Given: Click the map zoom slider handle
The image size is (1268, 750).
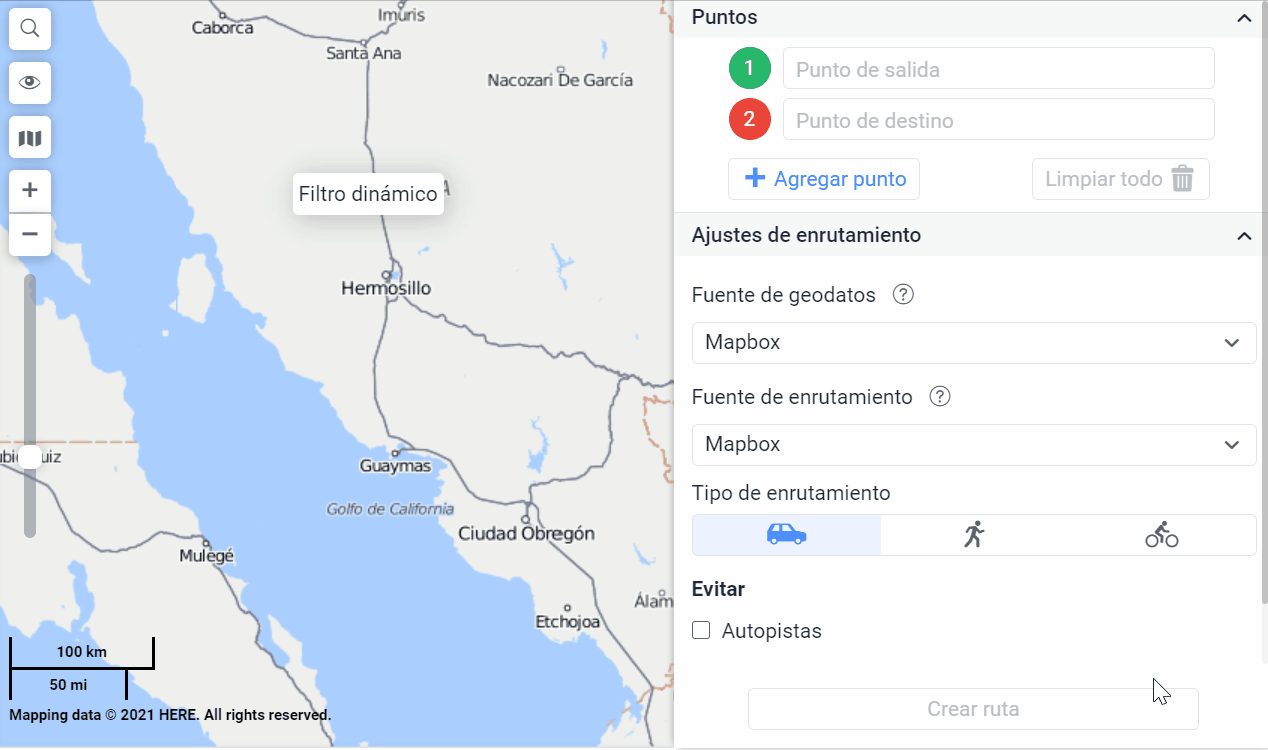Looking at the screenshot, I should pos(30,457).
